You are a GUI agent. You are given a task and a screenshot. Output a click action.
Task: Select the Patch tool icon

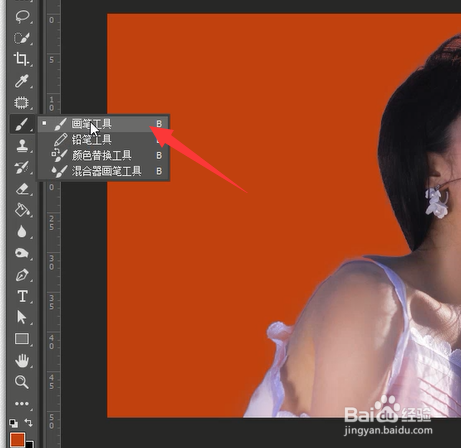coord(22,103)
